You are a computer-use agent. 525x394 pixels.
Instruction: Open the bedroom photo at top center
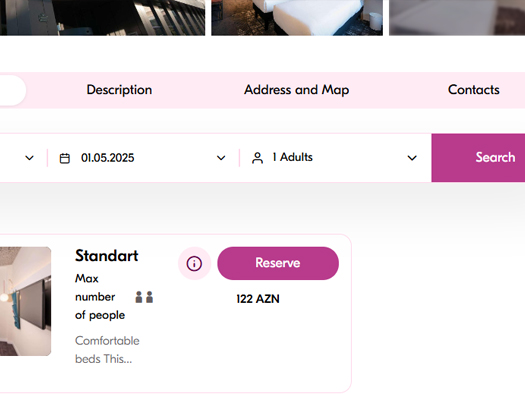click(x=297, y=17)
